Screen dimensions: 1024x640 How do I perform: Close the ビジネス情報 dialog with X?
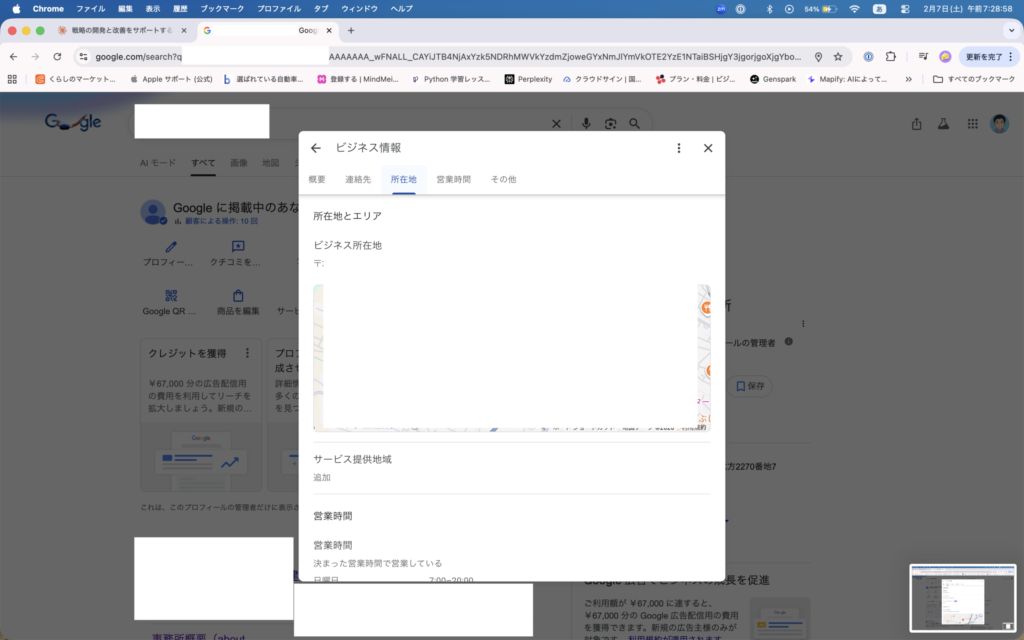[x=708, y=148]
